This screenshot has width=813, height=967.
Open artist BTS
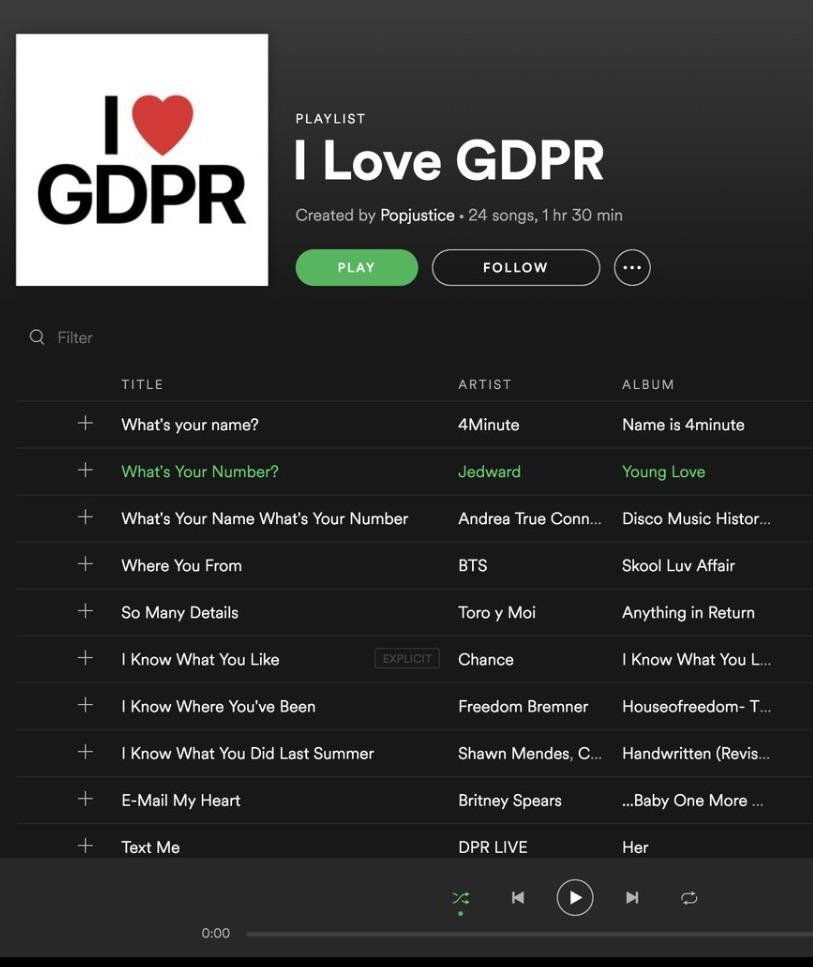point(473,566)
